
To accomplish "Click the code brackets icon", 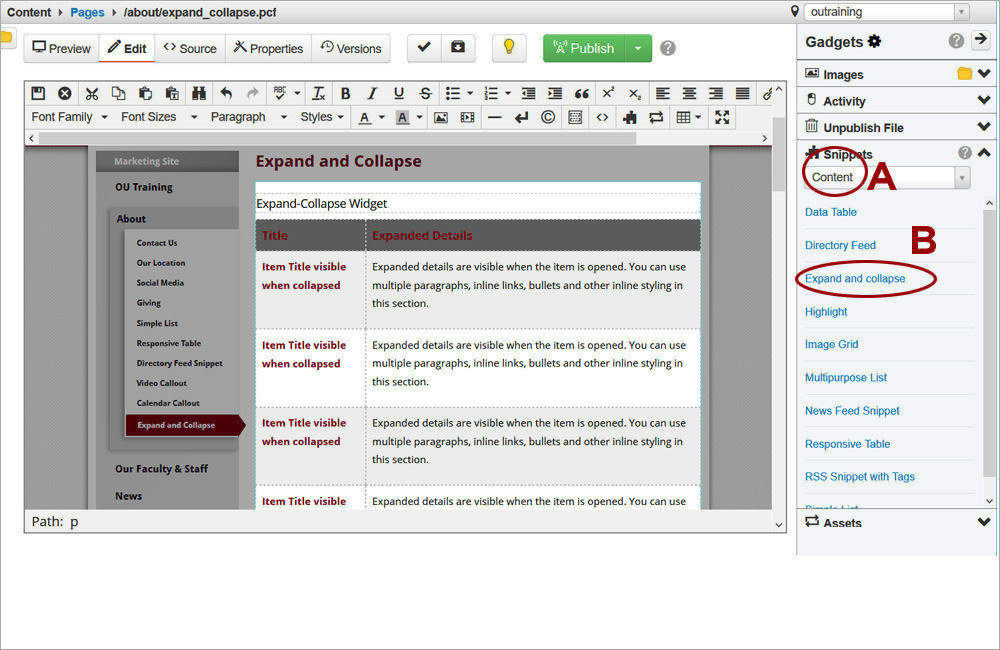I will pos(602,117).
